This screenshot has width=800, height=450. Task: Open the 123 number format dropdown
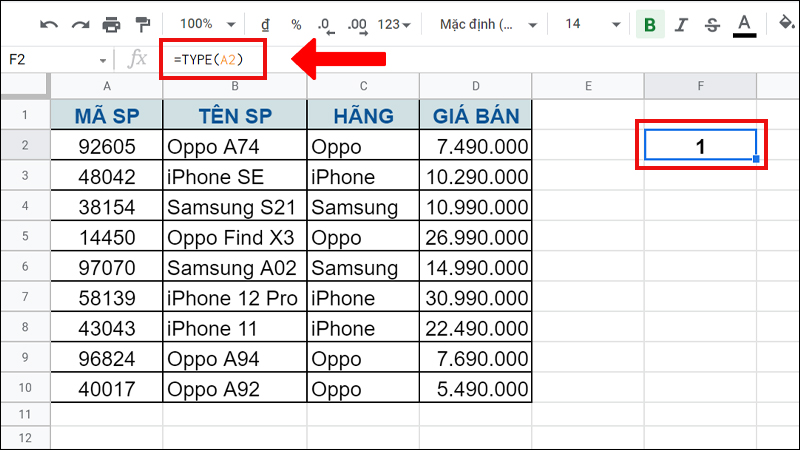coord(396,23)
